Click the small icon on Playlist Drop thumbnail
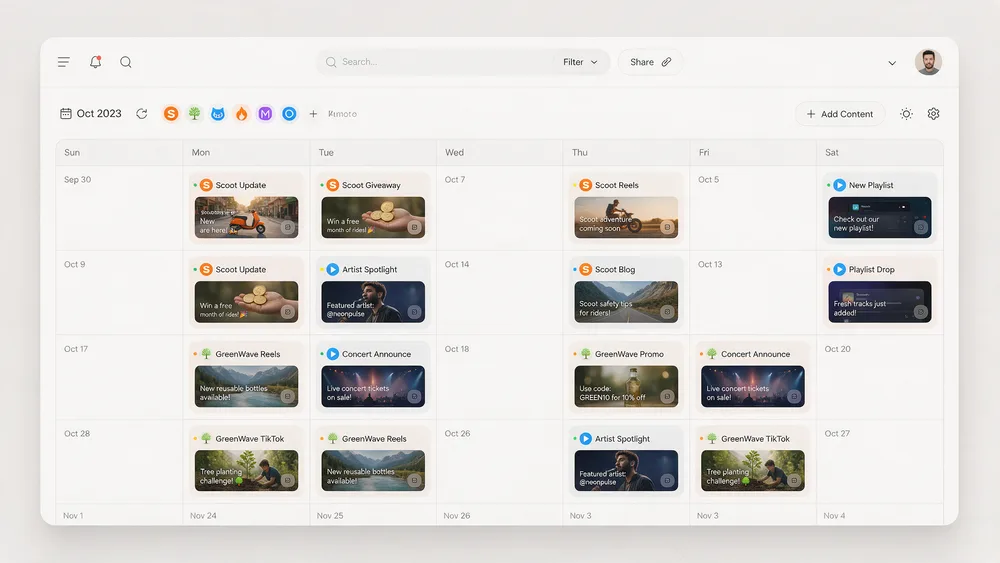 pyautogui.click(x=921, y=312)
